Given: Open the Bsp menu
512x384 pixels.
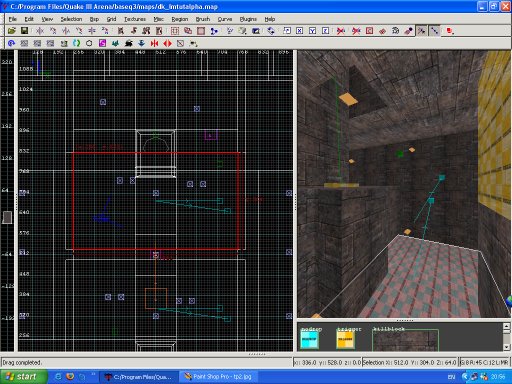Looking at the screenshot, I should [94, 19].
